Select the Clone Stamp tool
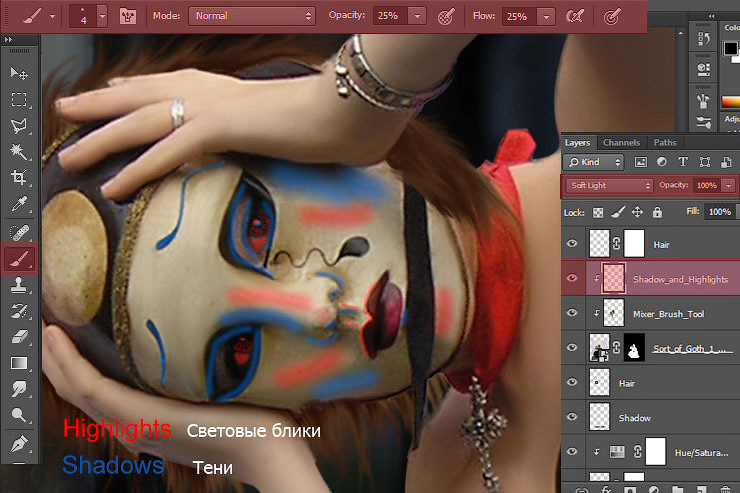 point(19,284)
